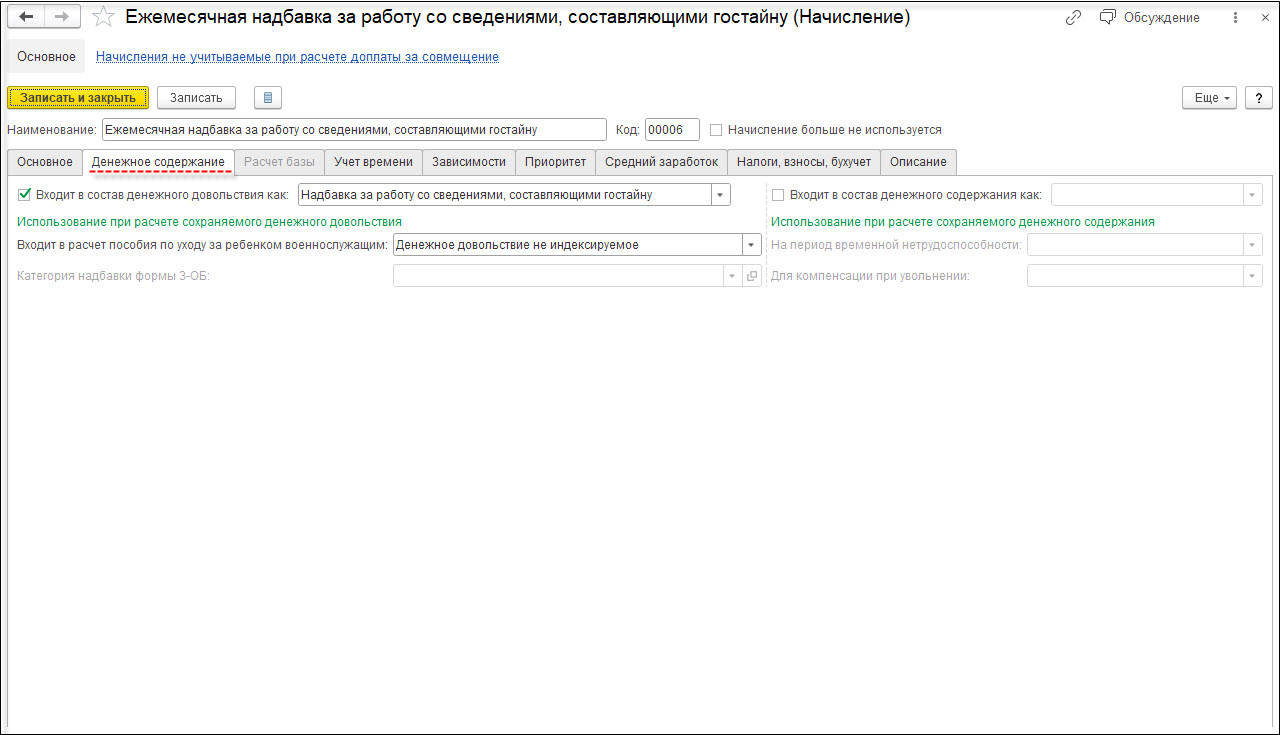Viewport: 1280px width, 735px height.
Task: Expand На период временной нетрудоспособности dropdown
Action: (x=1253, y=245)
